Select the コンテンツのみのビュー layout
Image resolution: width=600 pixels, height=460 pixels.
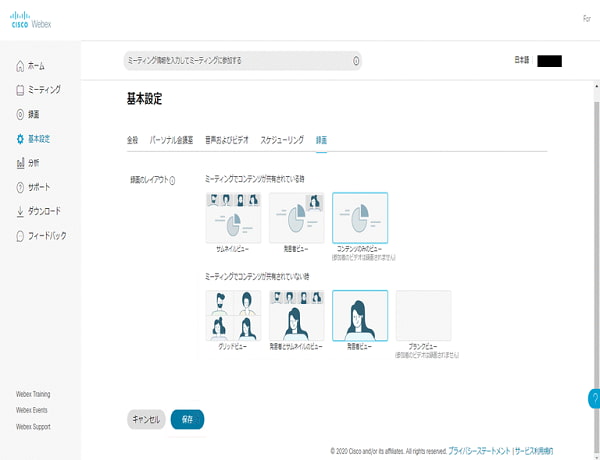pos(360,218)
